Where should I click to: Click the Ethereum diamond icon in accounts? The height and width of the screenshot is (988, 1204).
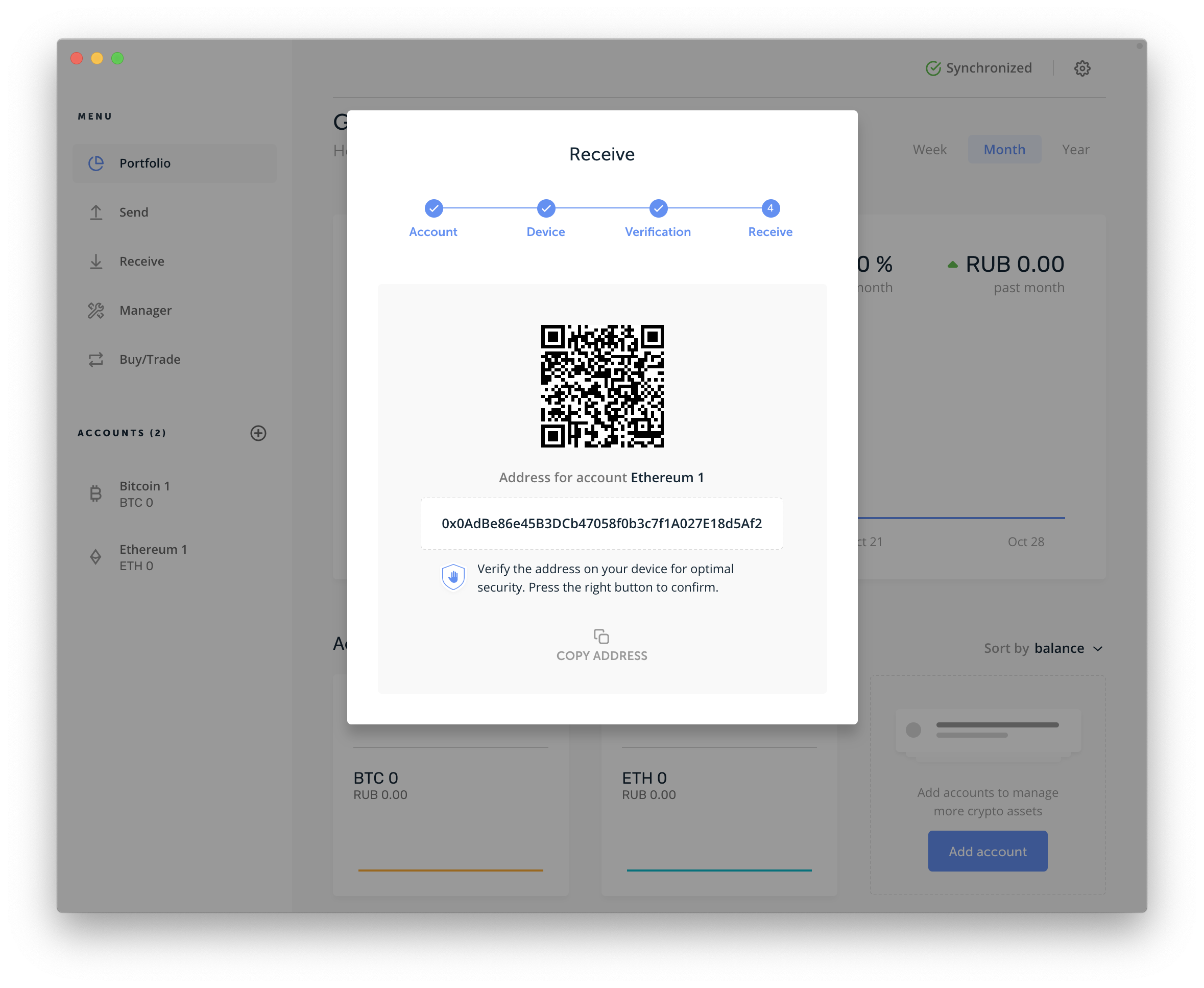pyautogui.click(x=96, y=557)
